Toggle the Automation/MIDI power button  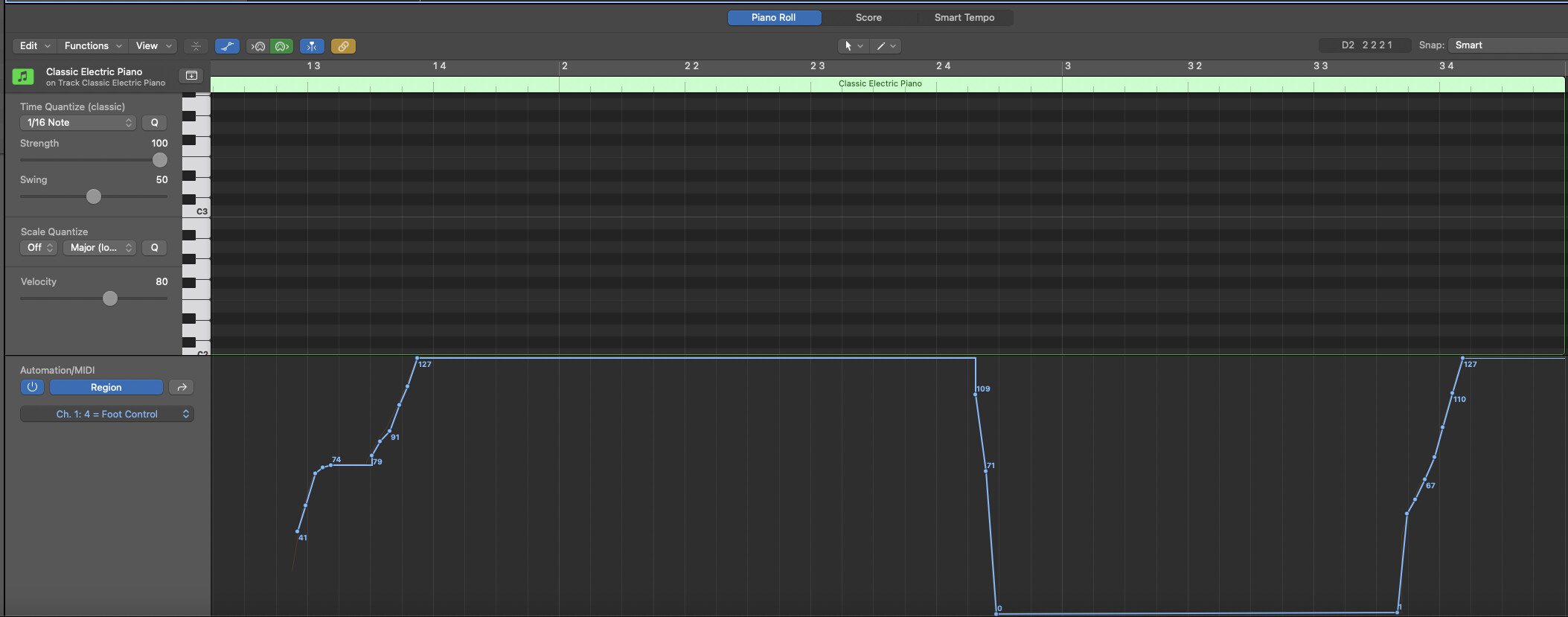click(x=32, y=387)
